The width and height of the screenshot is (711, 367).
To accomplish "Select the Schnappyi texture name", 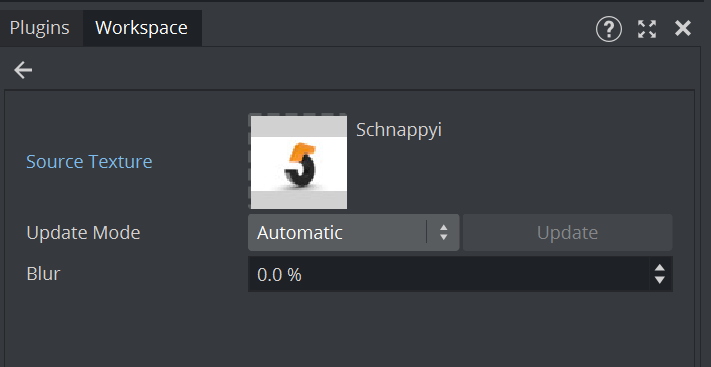I will click(x=399, y=130).
